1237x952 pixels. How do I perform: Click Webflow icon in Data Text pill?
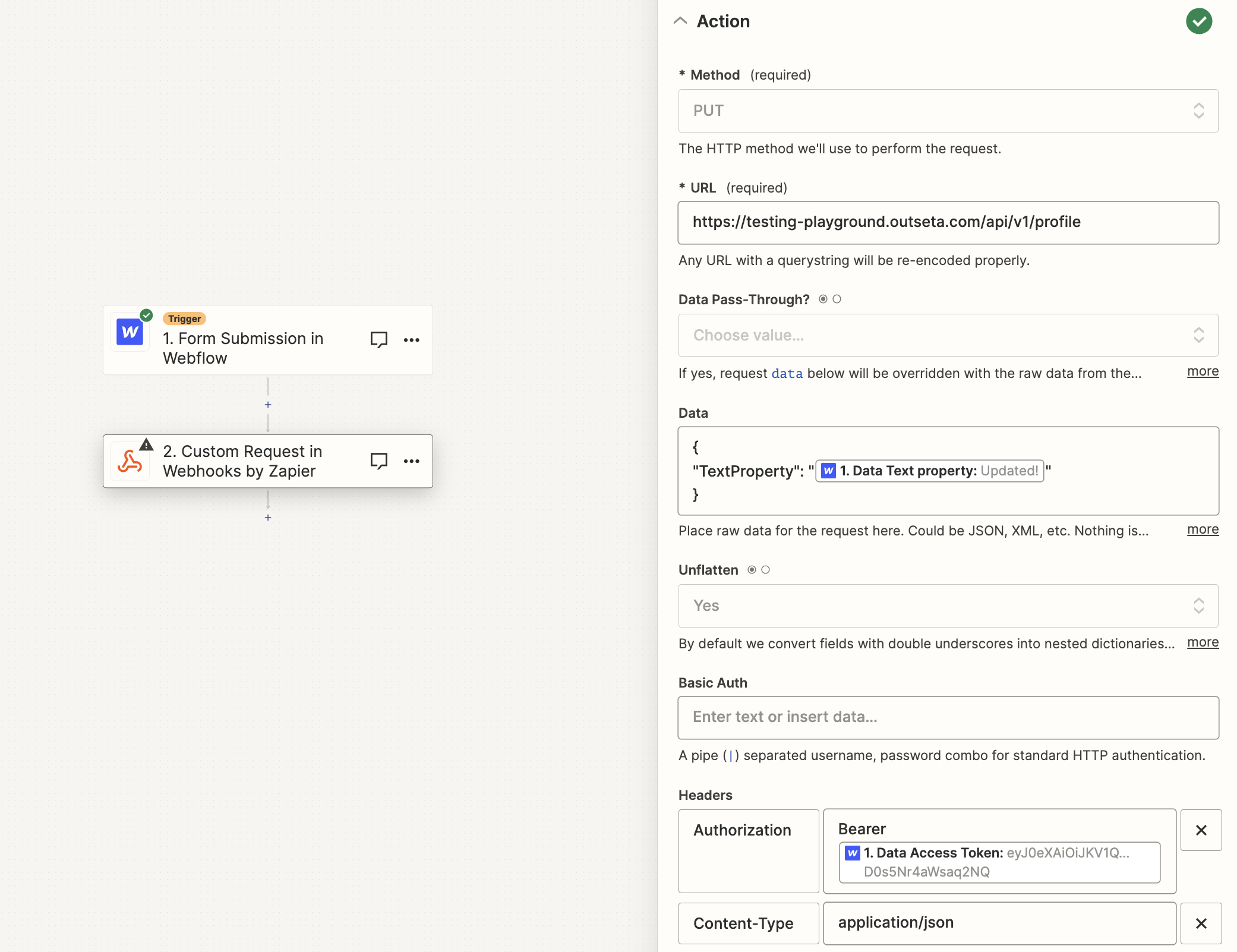coord(828,471)
